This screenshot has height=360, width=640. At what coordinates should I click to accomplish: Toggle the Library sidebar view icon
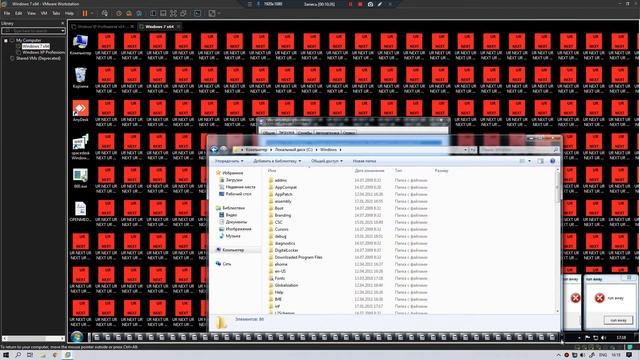(153, 13)
